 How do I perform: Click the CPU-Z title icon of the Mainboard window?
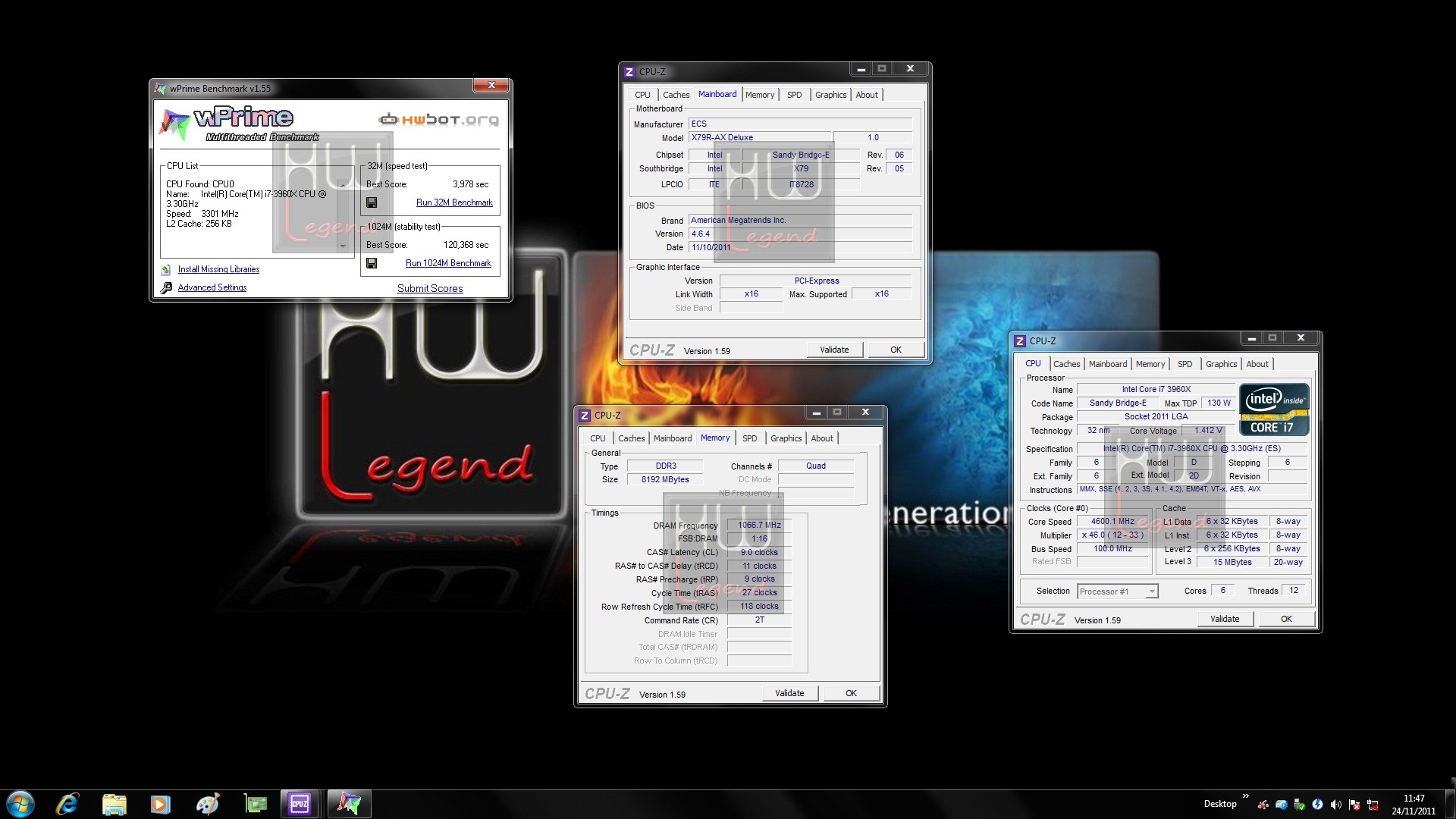tap(629, 72)
